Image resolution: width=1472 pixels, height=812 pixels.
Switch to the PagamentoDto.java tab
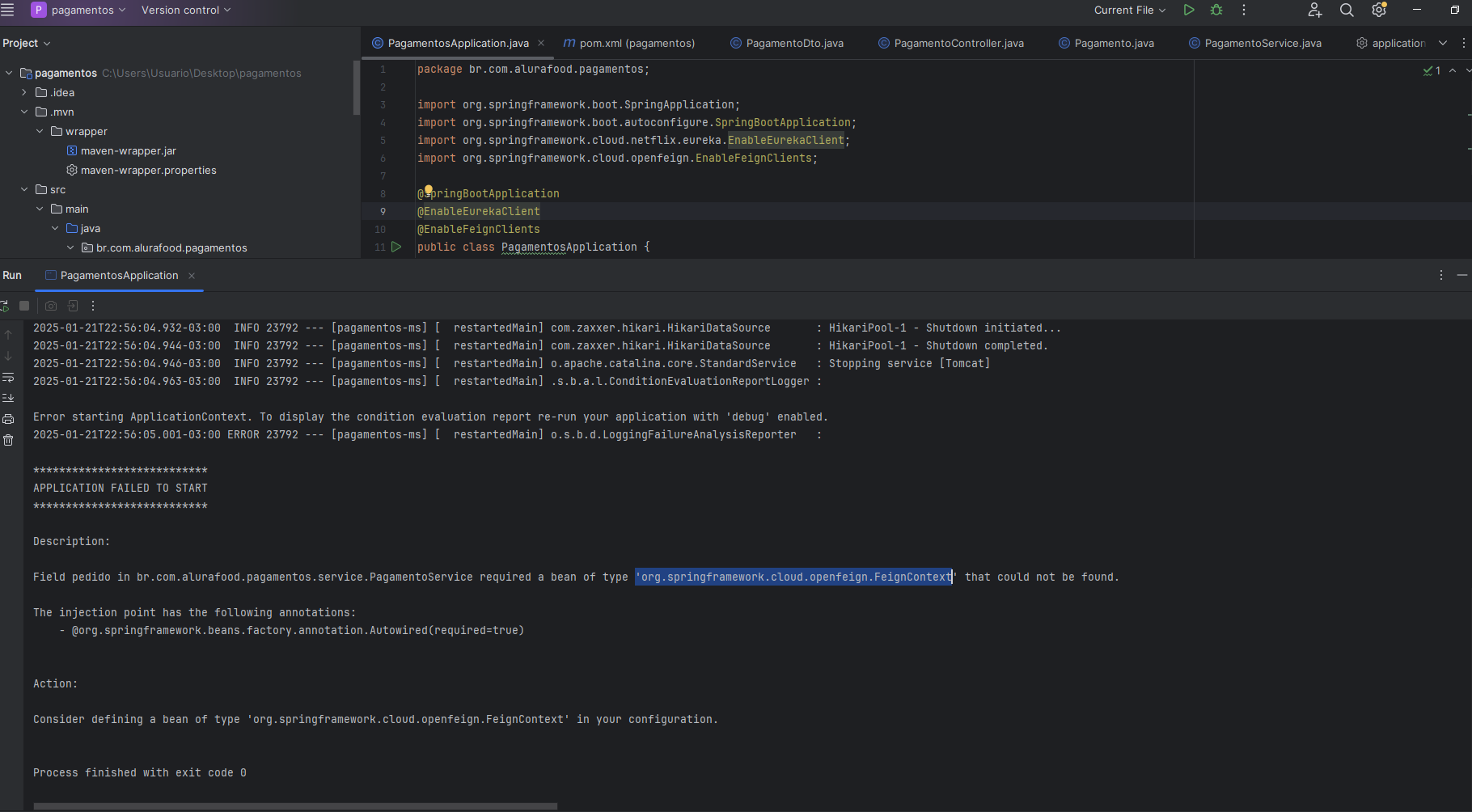[787, 43]
